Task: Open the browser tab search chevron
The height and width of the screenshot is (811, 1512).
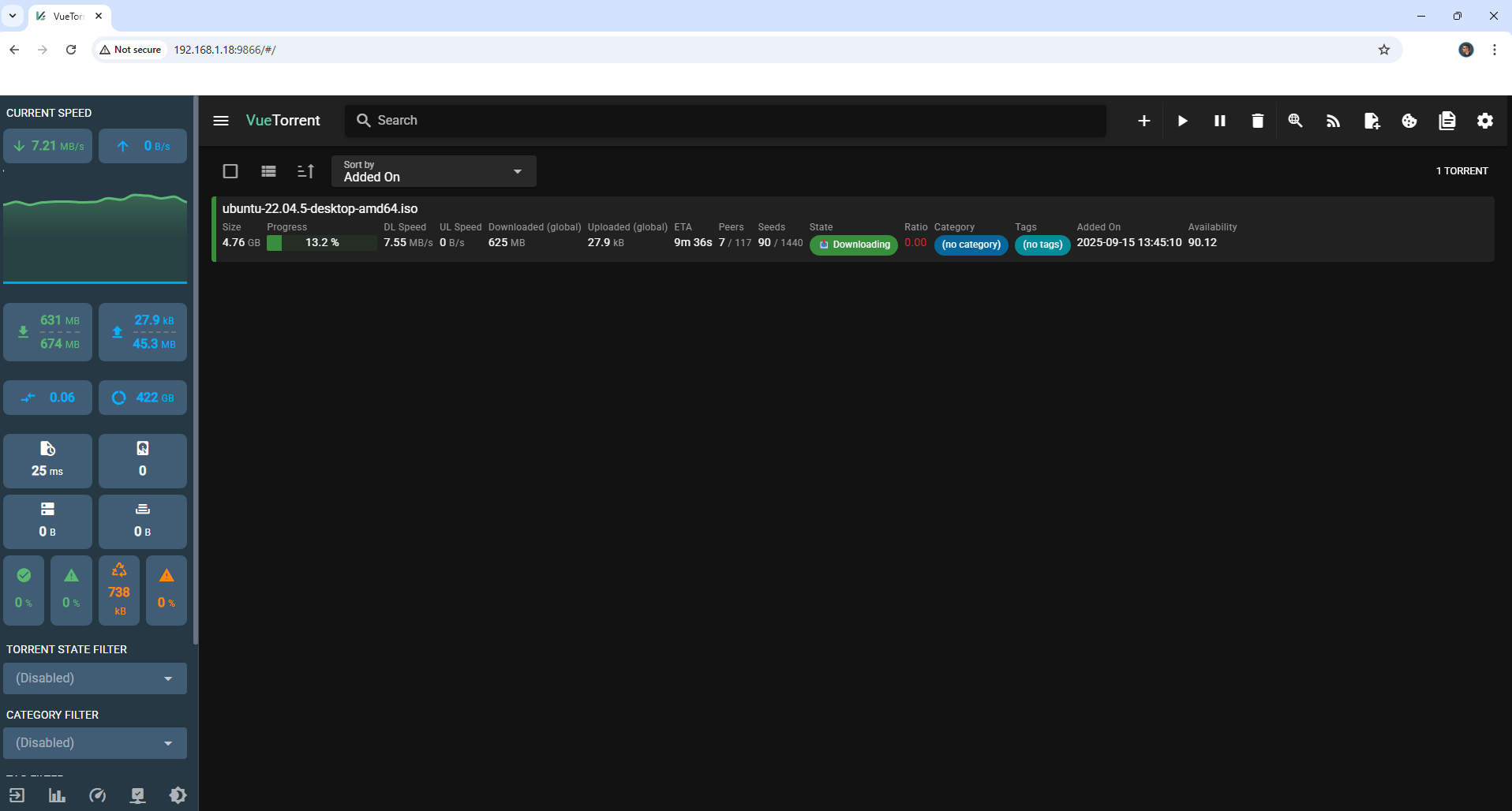Action: pyautogui.click(x=13, y=16)
